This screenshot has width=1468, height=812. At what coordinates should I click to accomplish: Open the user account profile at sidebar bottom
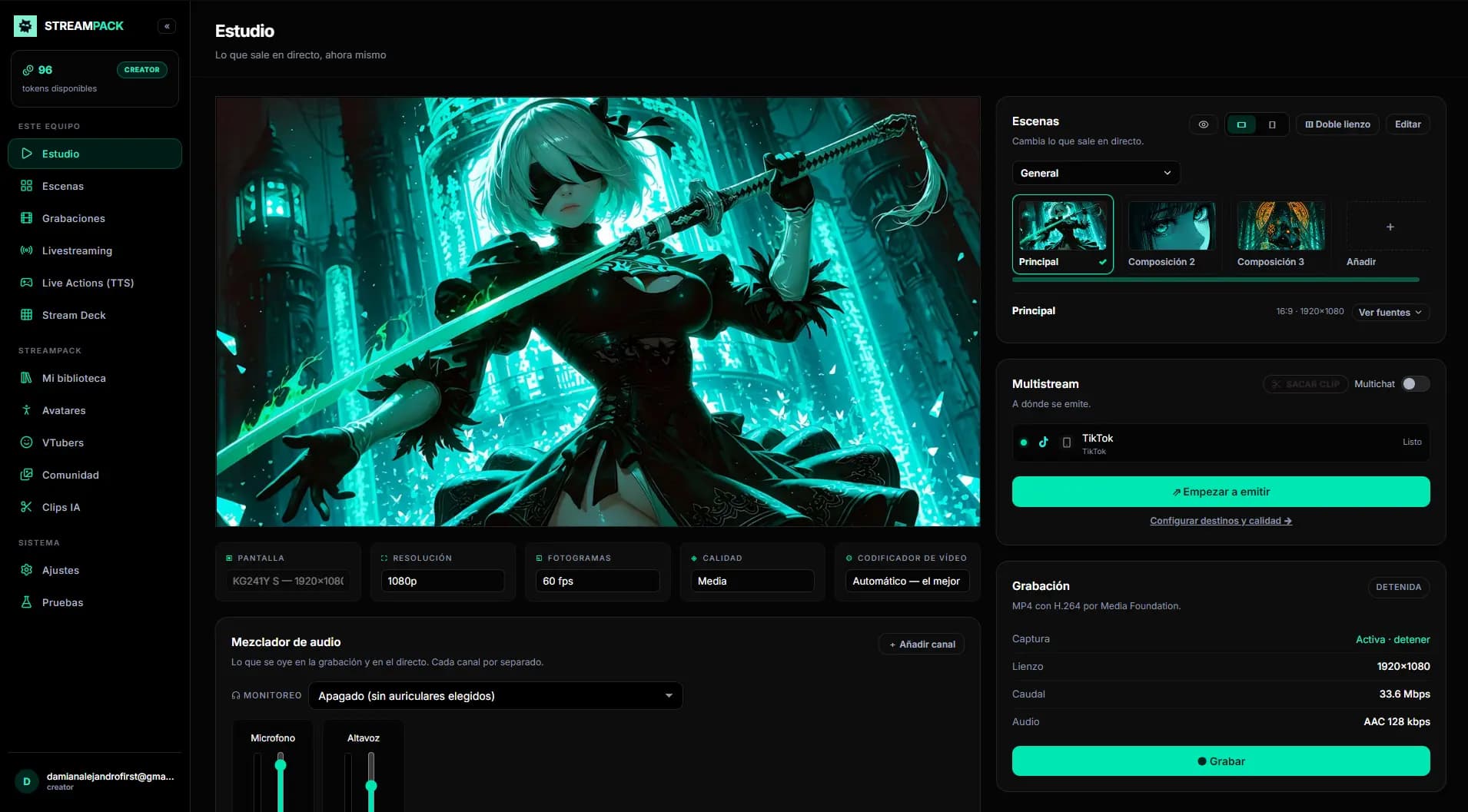[95, 781]
